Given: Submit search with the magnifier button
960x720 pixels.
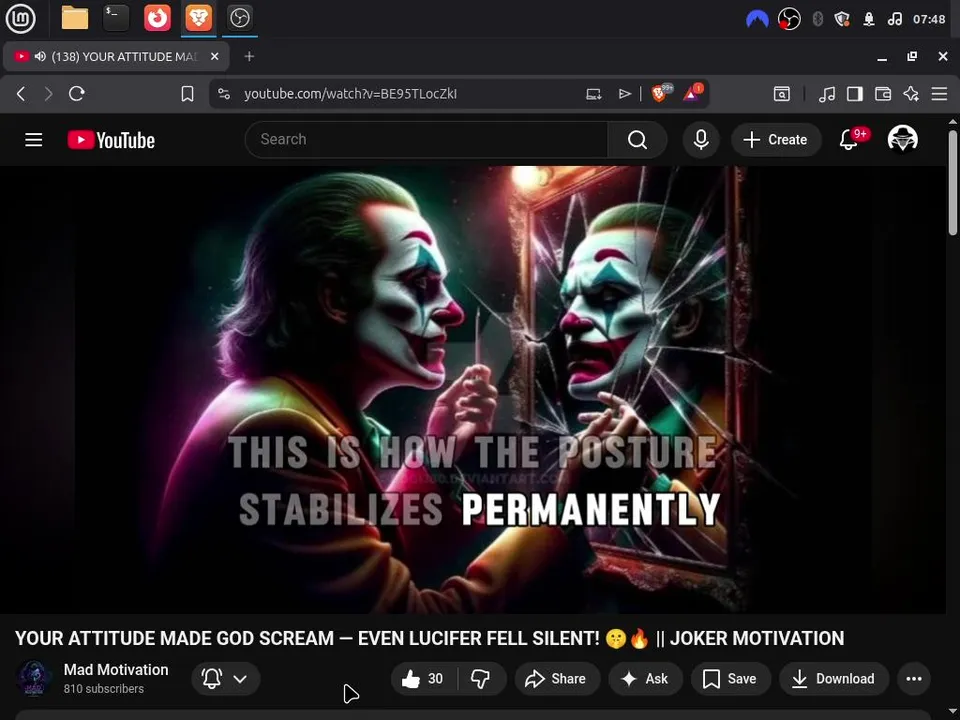Looking at the screenshot, I should 637,140.
